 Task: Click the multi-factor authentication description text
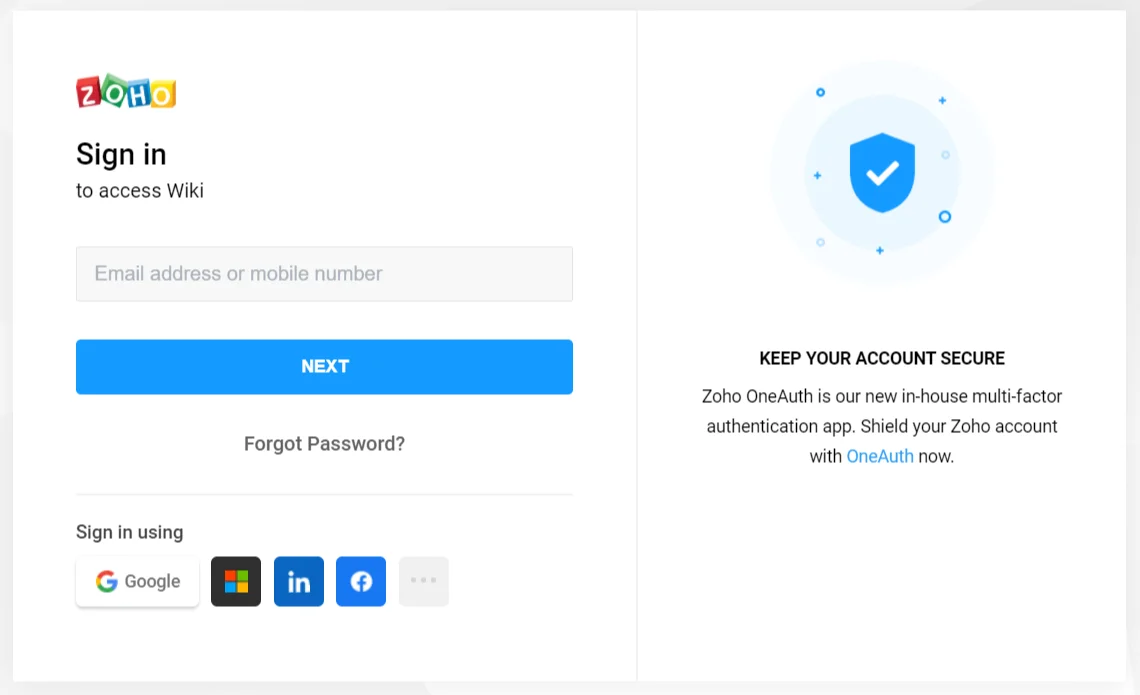tap(881, 425)
